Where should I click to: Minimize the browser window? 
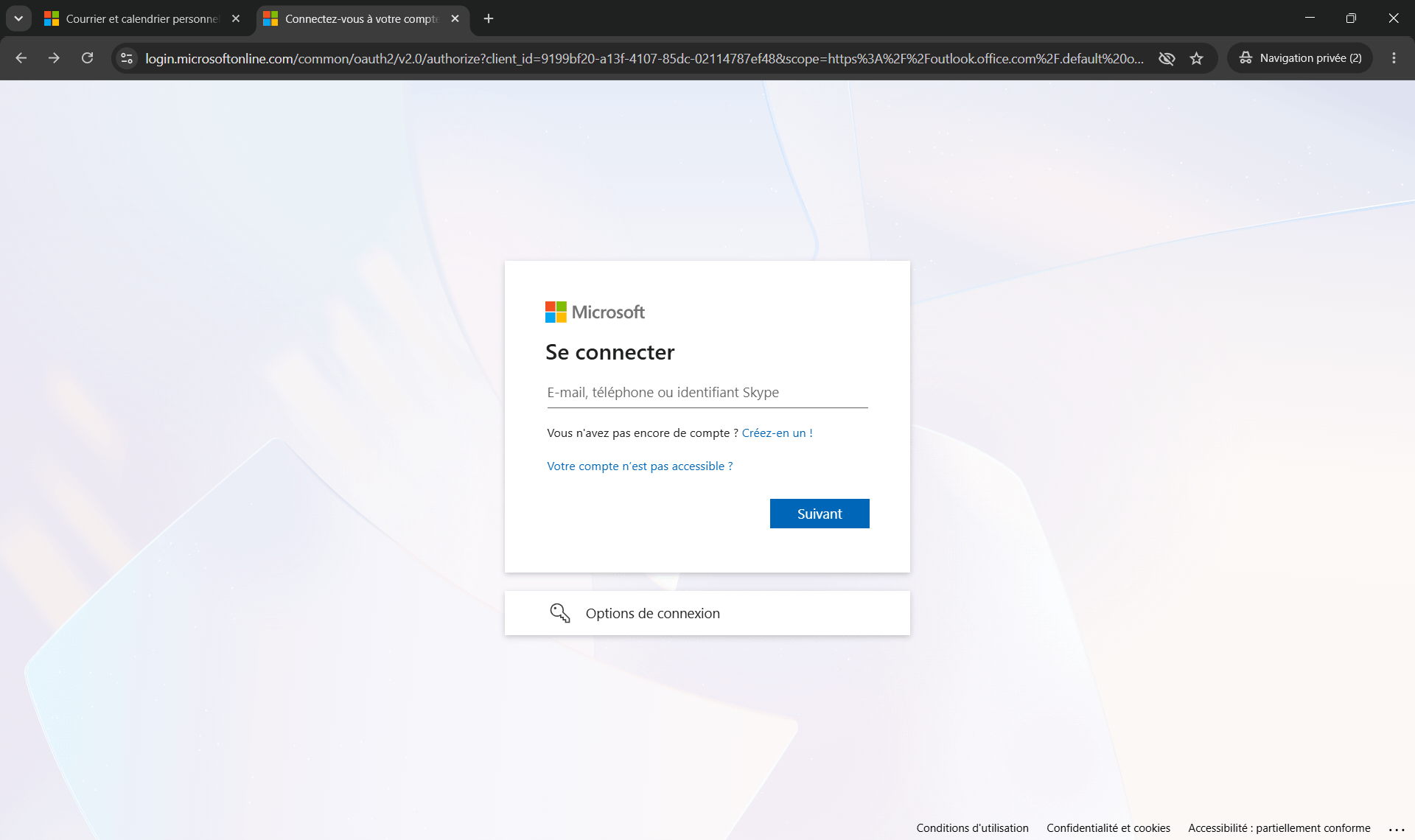[1310, 18]
